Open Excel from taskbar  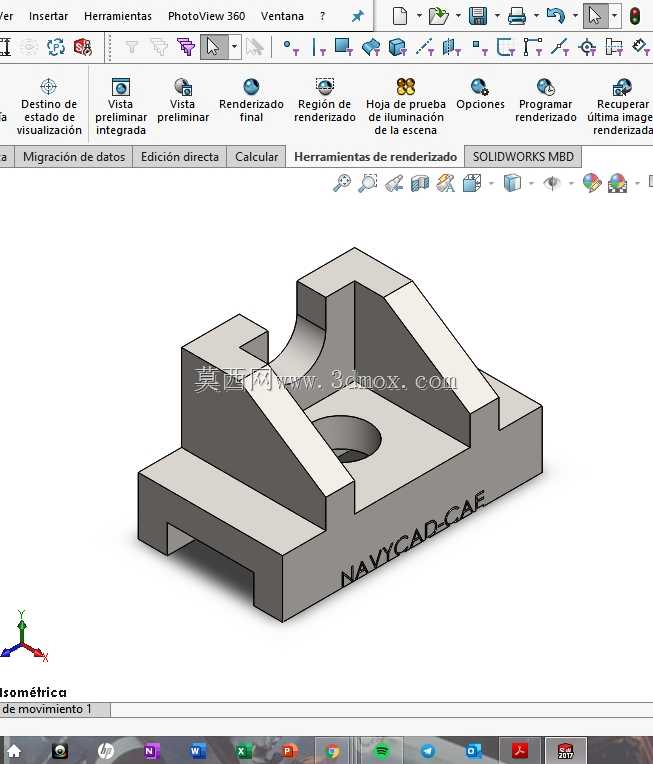pyautogui.click(x=242, y=751)
